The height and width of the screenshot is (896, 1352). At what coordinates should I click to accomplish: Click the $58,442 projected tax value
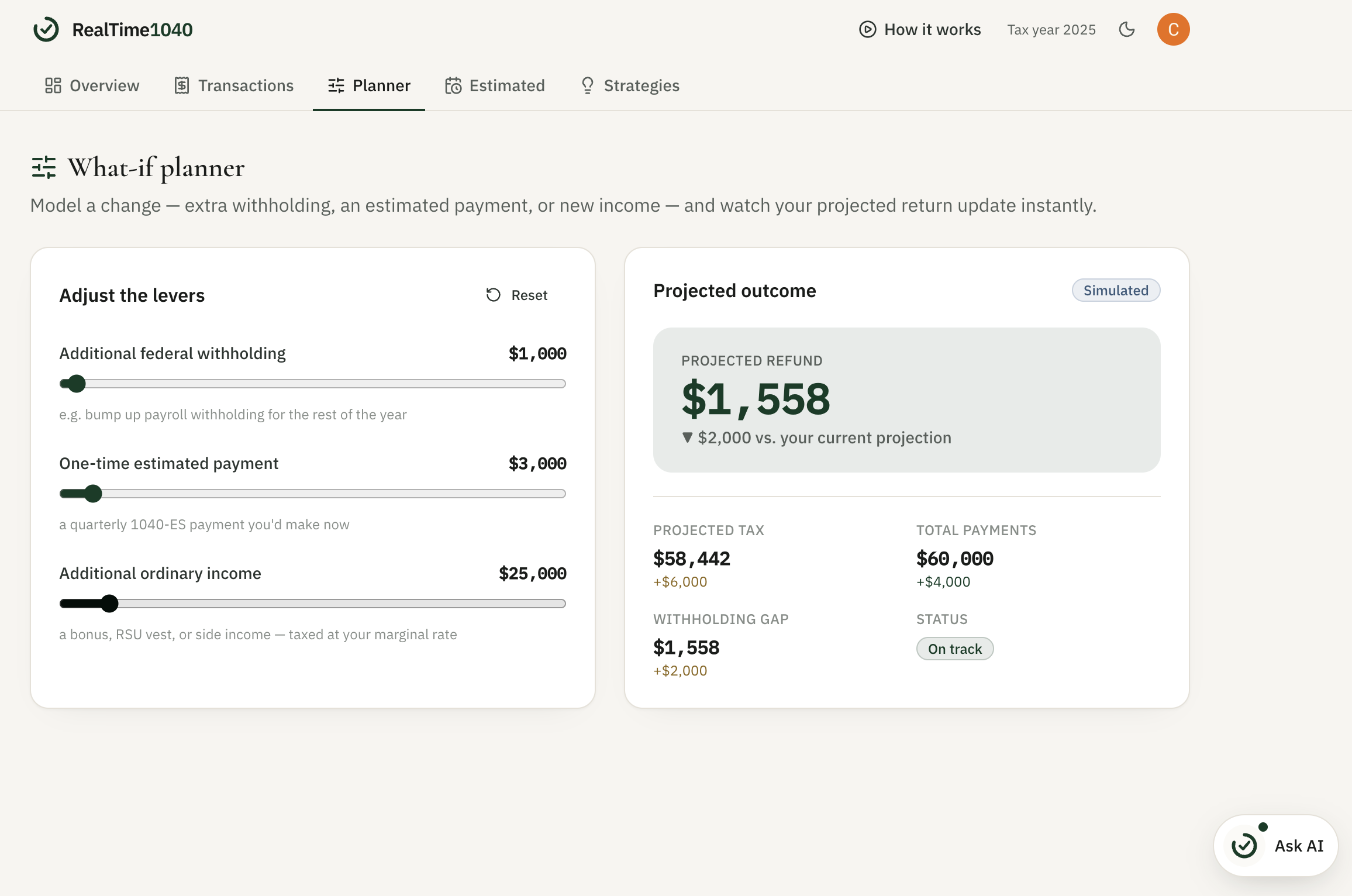coord(692,559)
